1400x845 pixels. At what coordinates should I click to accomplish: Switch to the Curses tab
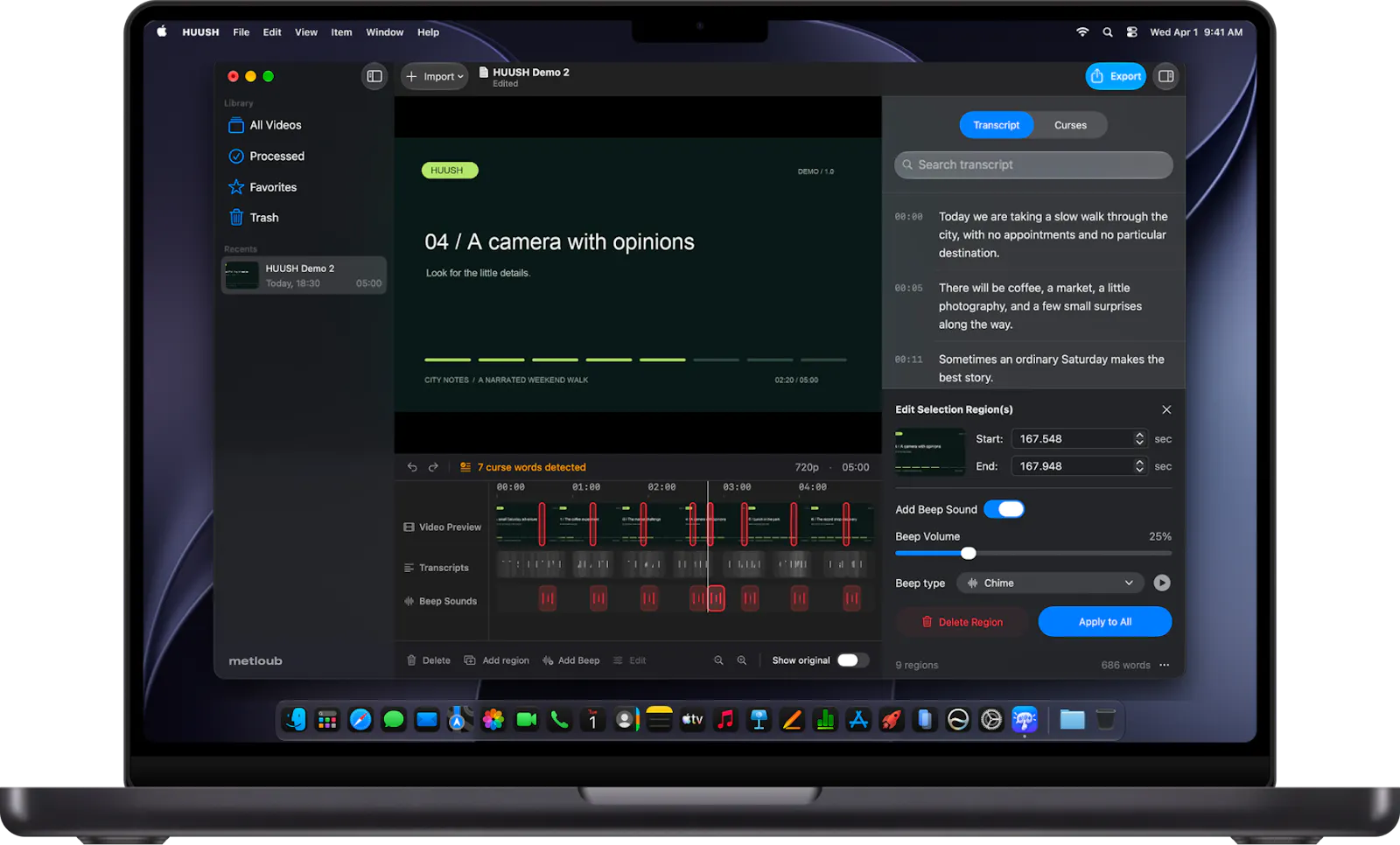pyautogui.click(x=1070, y=125)
